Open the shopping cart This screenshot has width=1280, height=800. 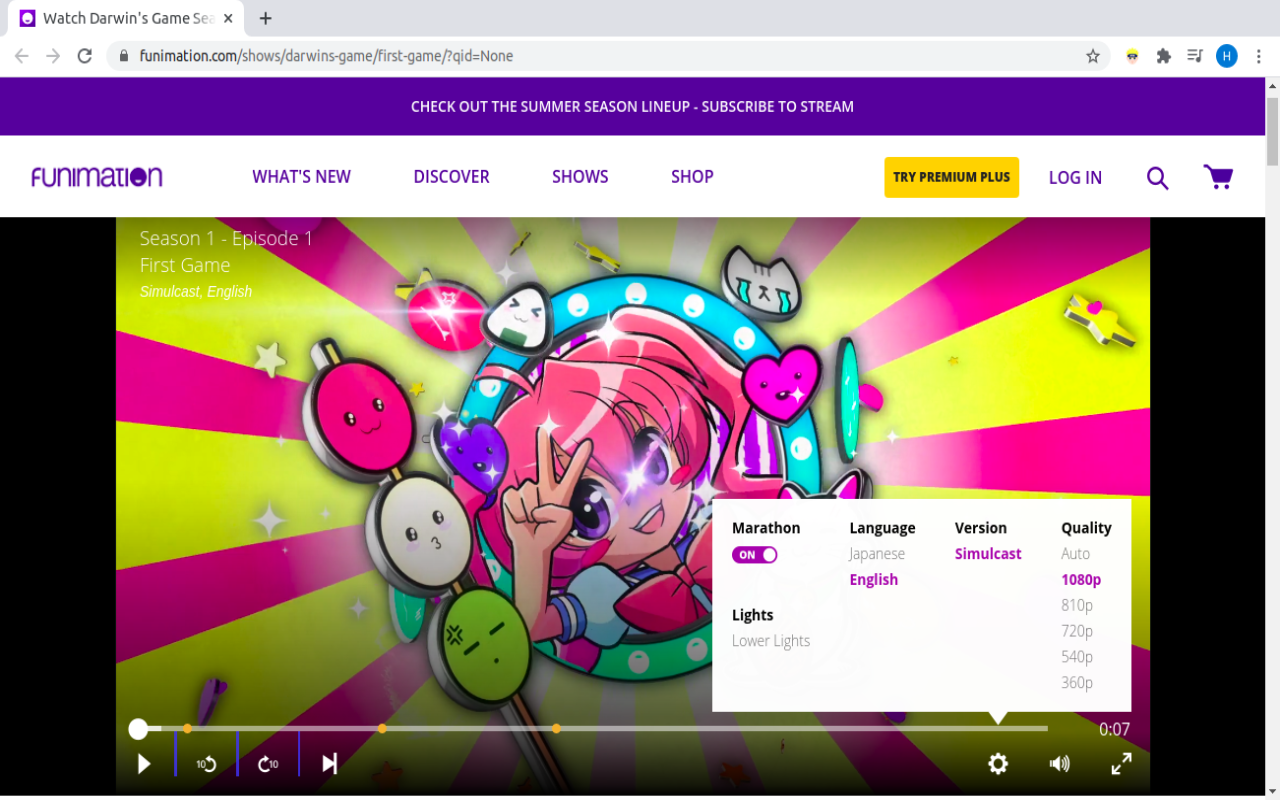point(1218,176)
